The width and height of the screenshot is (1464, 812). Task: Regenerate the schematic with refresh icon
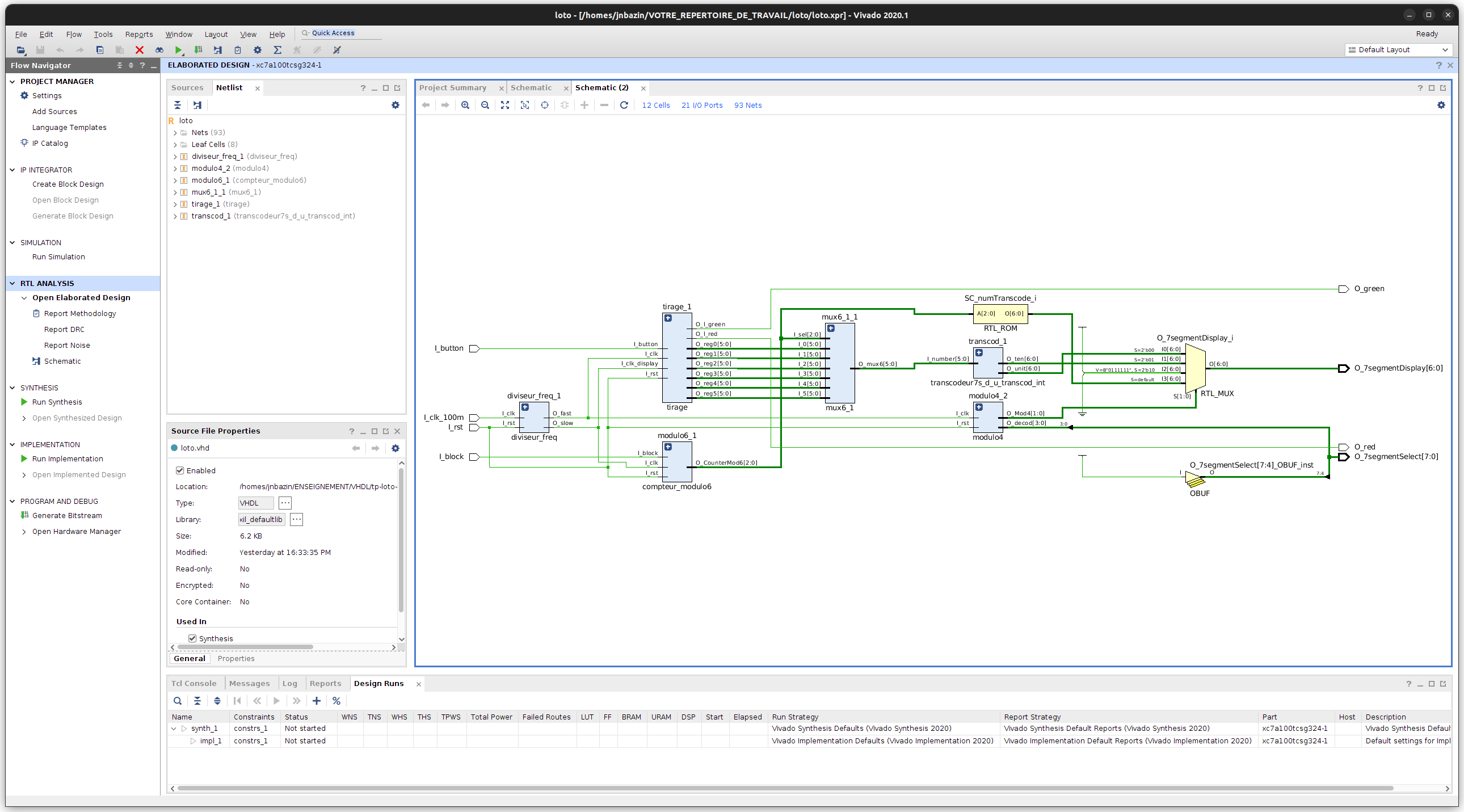624,105
